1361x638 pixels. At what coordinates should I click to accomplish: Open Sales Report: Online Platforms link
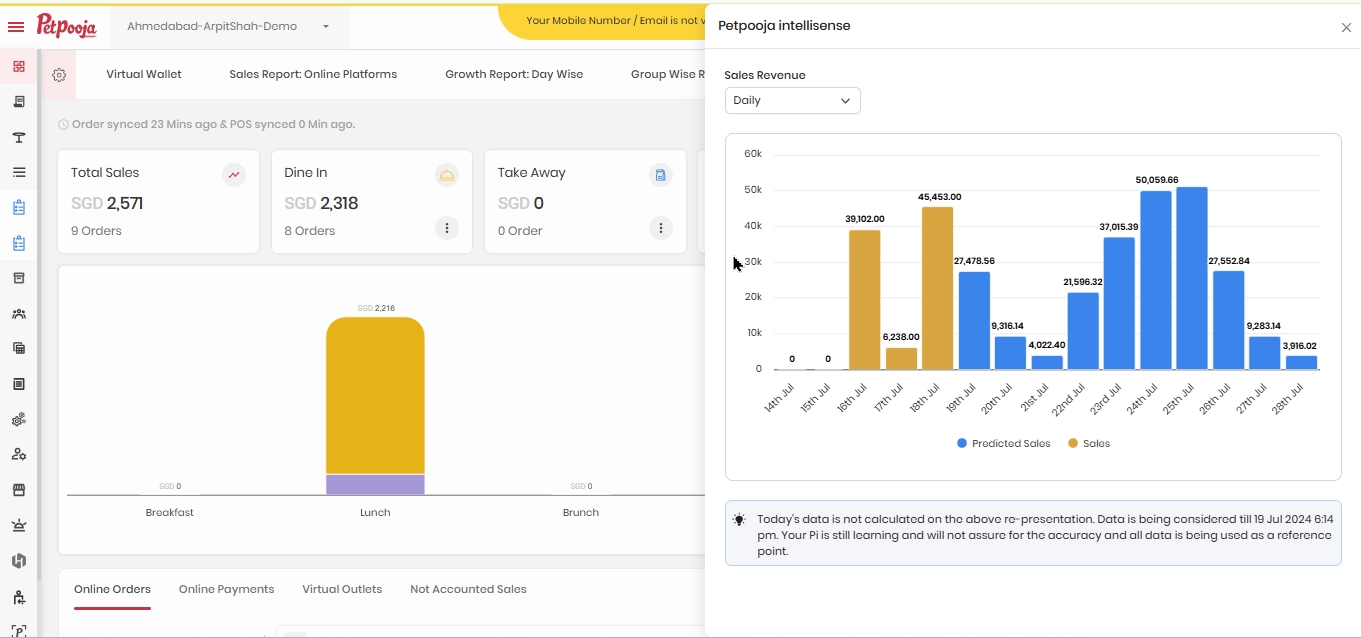(x=313, y=74)
